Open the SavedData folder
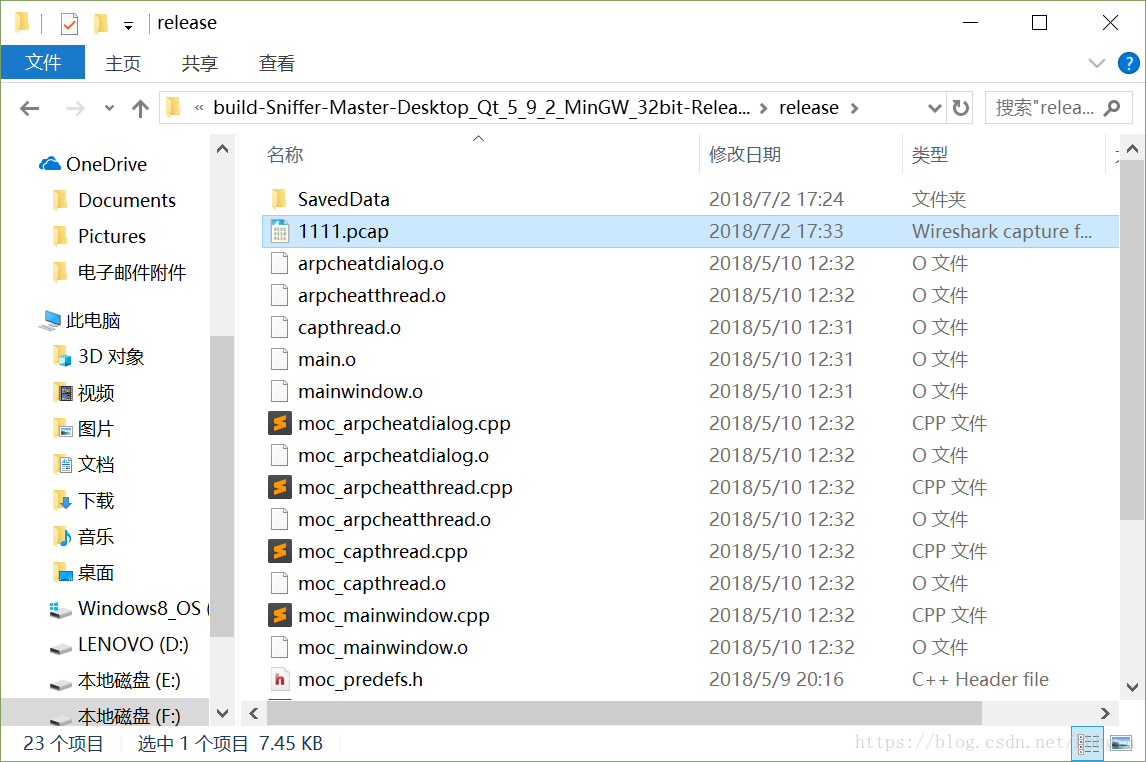The image size is (1146, 762). [343, 199]
